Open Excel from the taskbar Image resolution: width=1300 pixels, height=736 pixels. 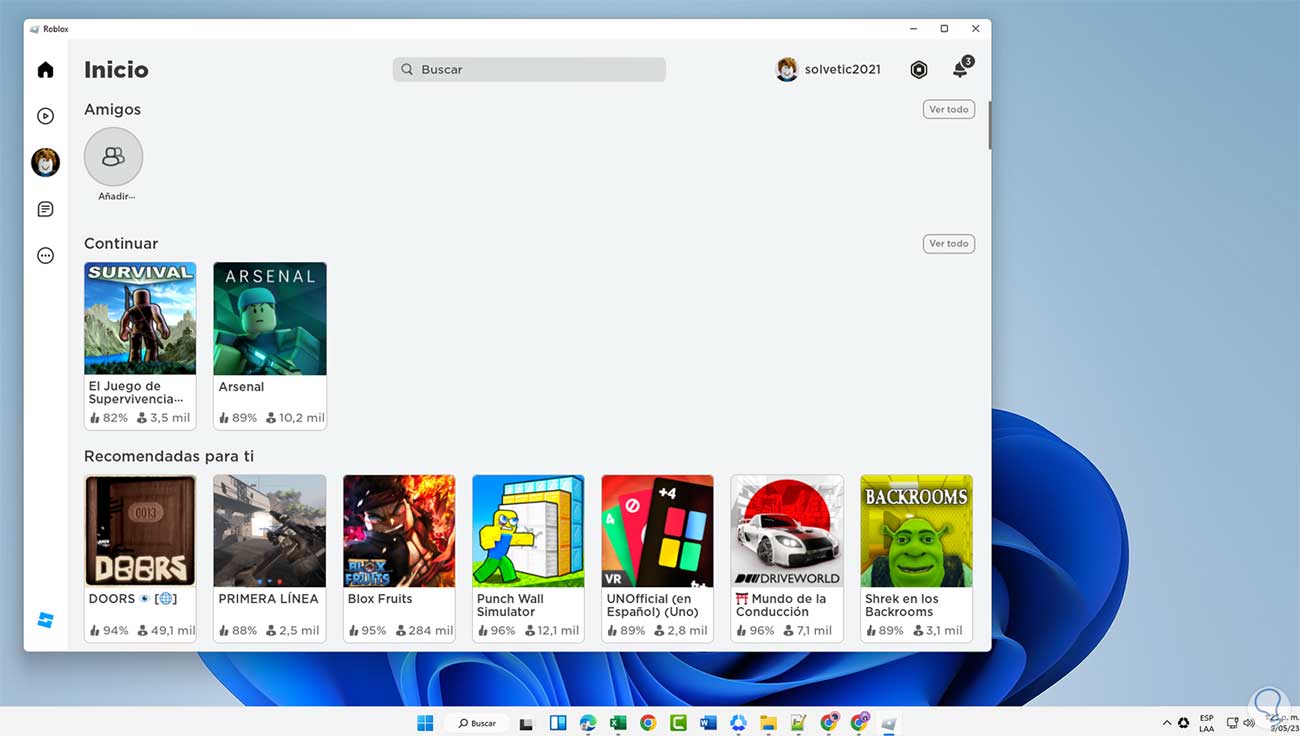click(618, 723)
